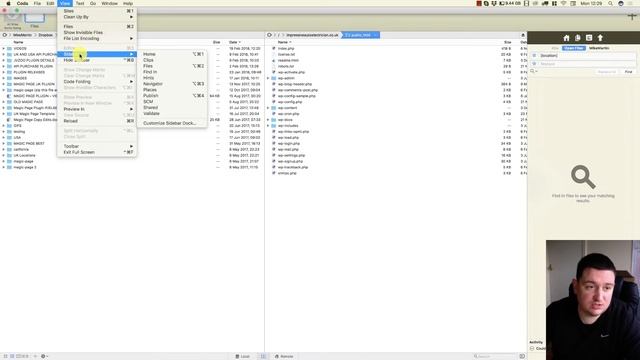Open the Window menu
Viewport: 640px width, 360px height.
(x=109, y=3)
